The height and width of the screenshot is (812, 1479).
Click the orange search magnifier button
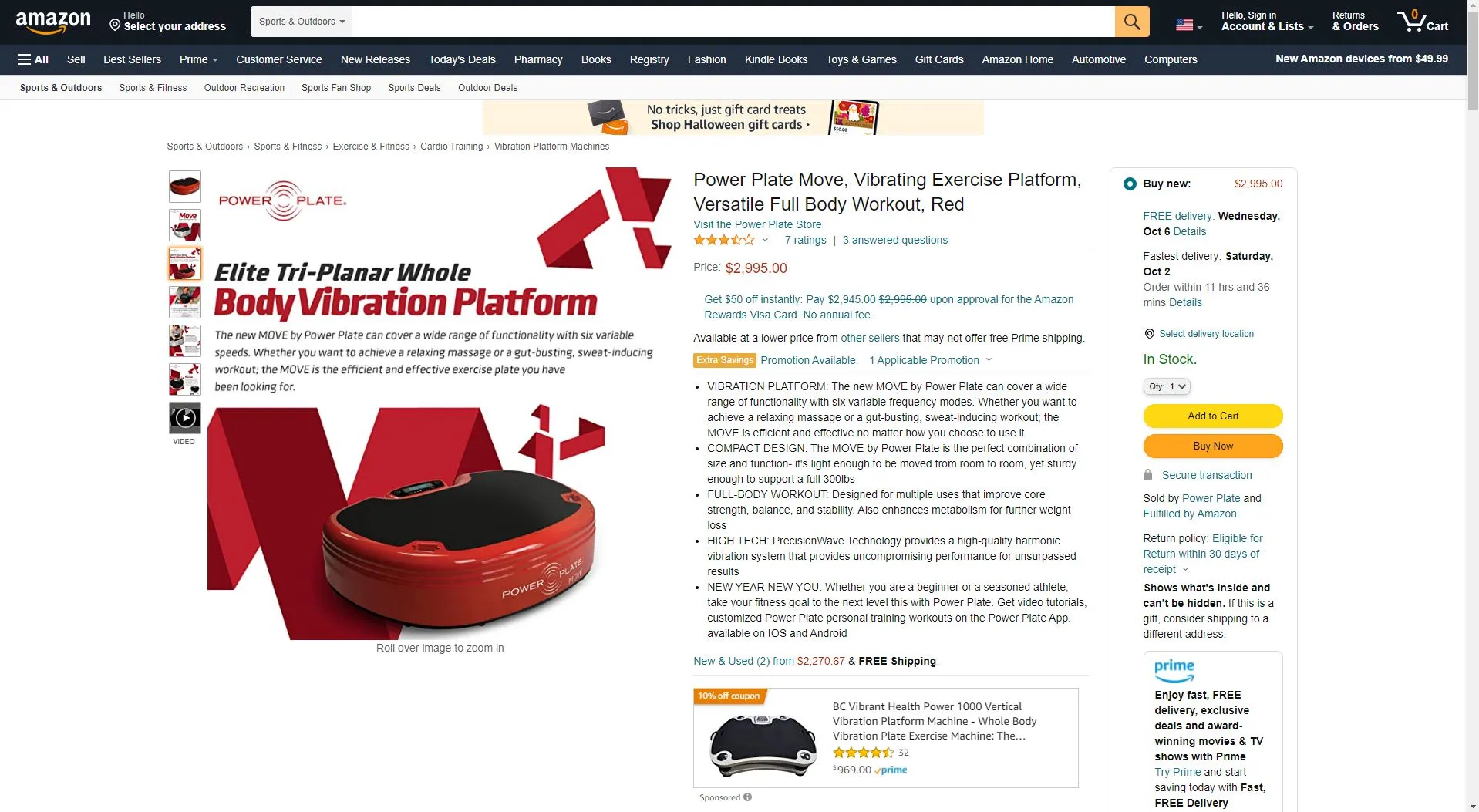click(1131, 22)
